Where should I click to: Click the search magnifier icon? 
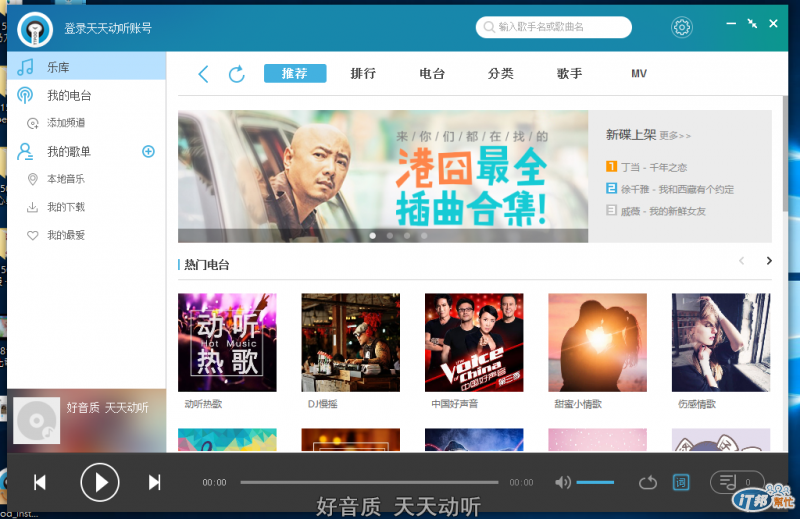[489, 27]
